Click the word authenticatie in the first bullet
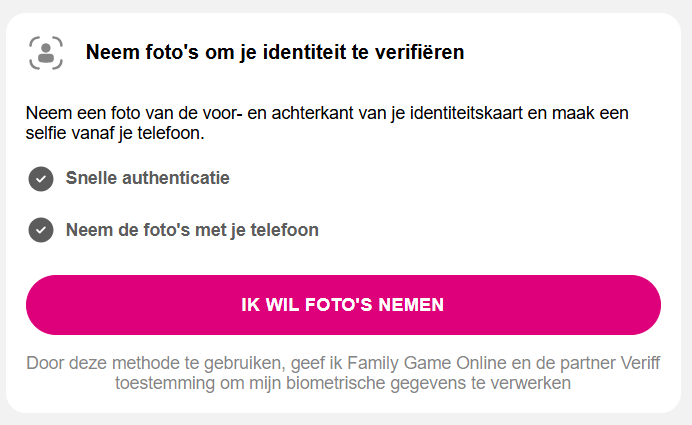The image size is (692, 425). point(176,178)
